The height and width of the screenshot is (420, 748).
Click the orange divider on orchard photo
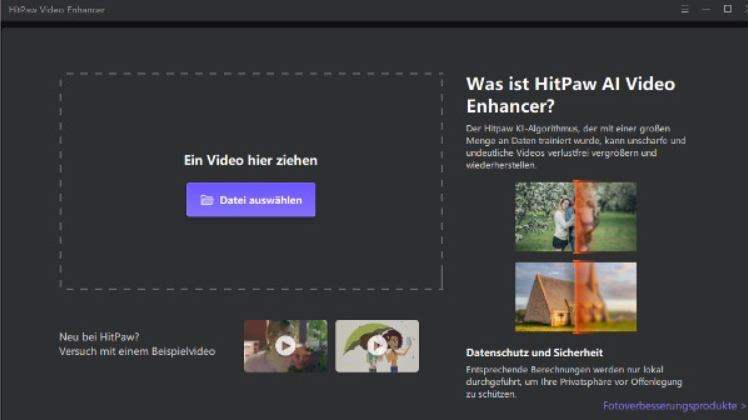(576, 216)
